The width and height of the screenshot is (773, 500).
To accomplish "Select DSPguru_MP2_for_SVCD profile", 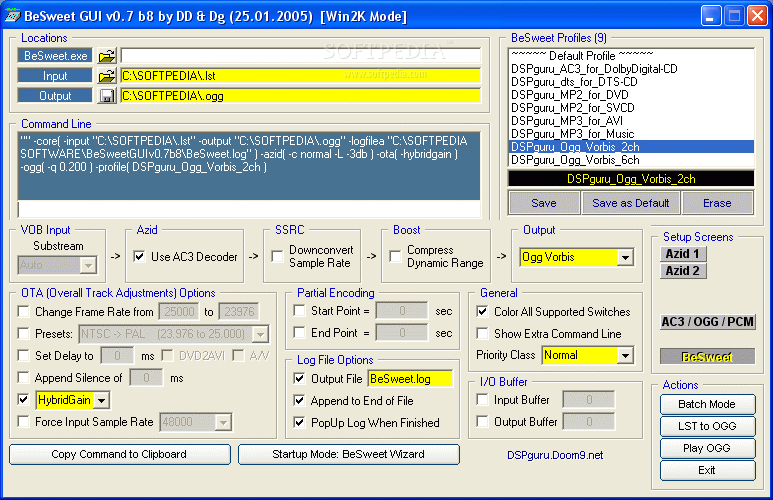I will click(631, 108).
